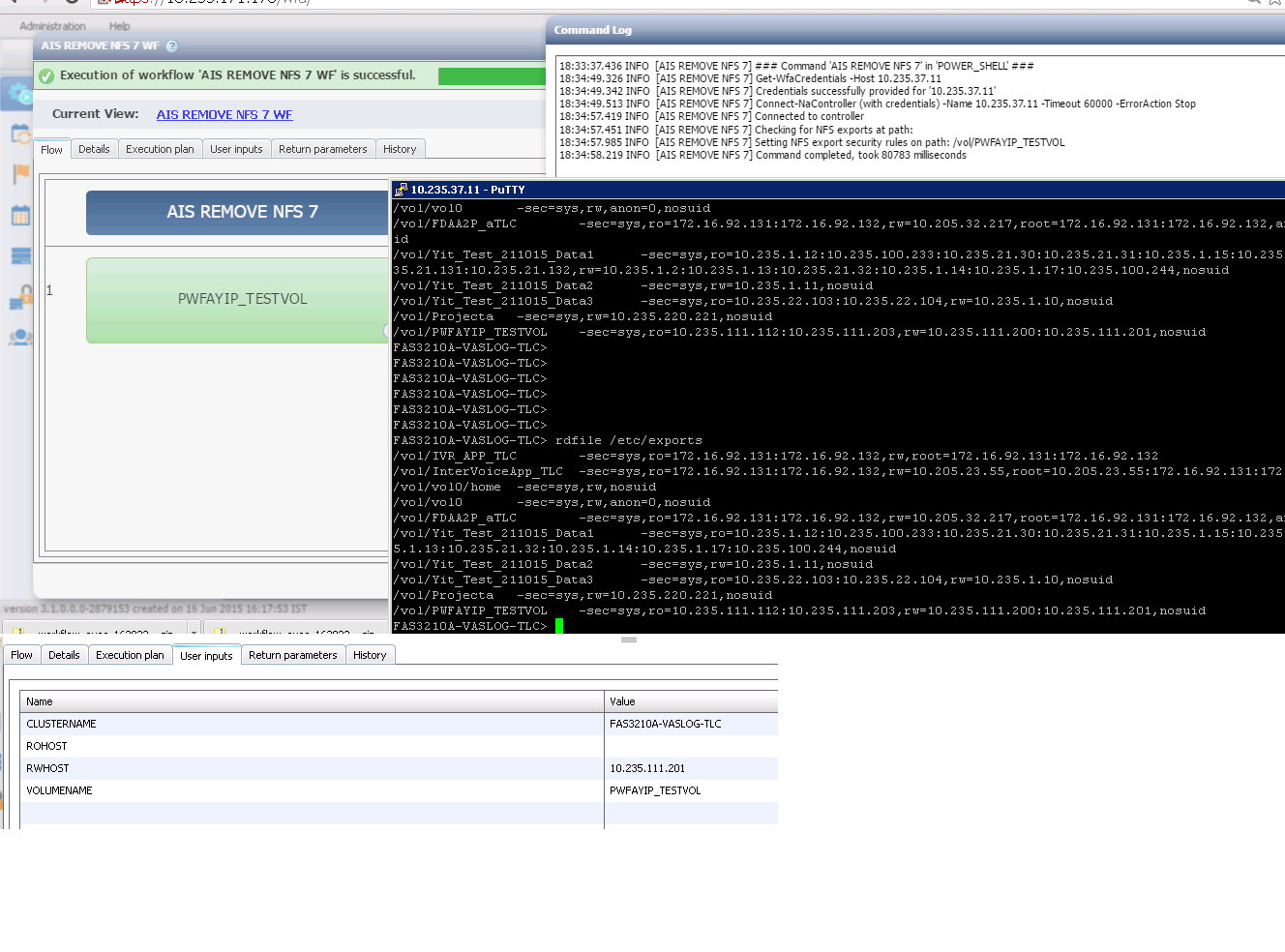Image resolution: width=1285 pixels, height=952 pixels.
Task: Select the RWHOST row in user inputs
Action: click(x=399, y=768)
